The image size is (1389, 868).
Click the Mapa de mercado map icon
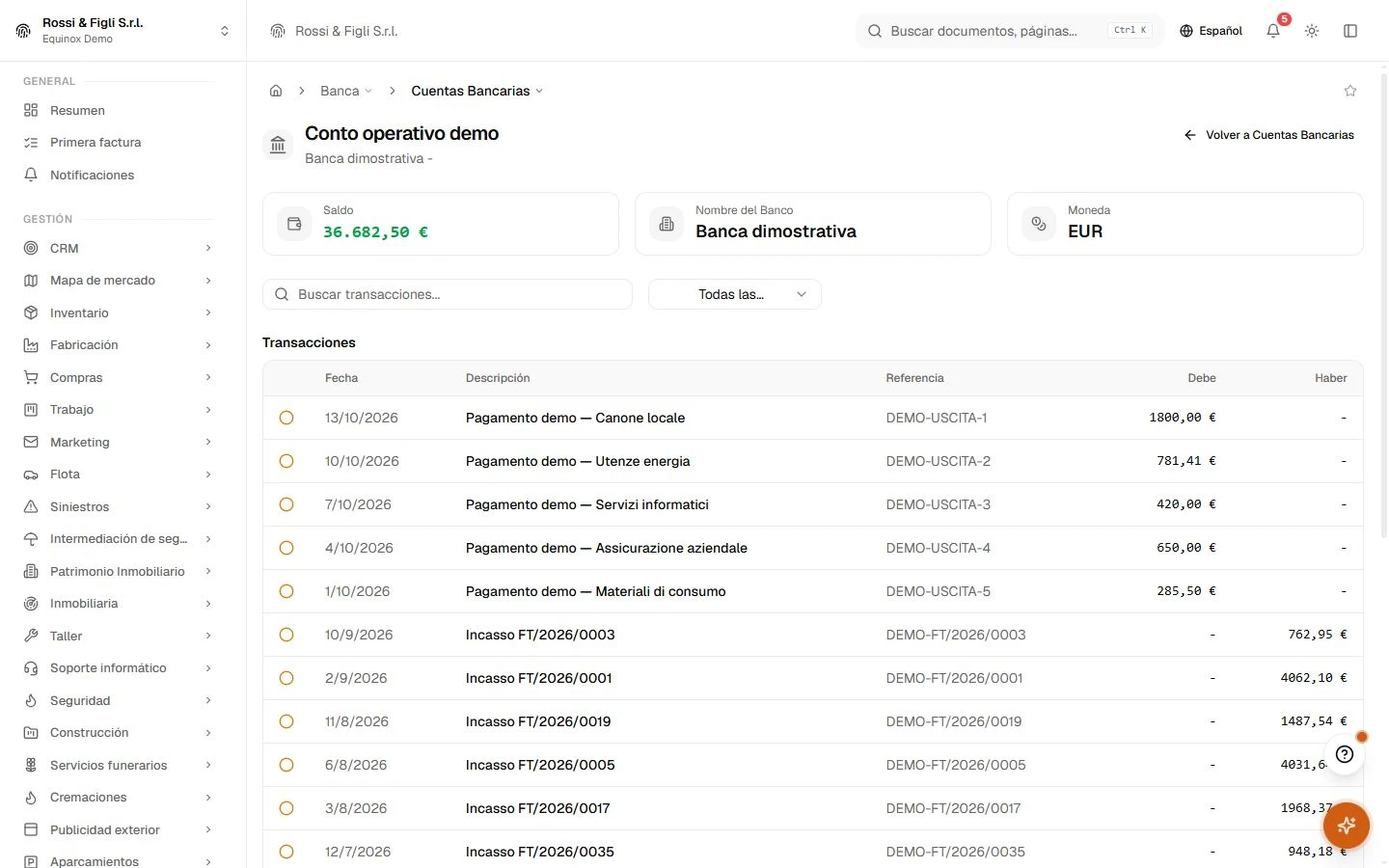(31, 281)
